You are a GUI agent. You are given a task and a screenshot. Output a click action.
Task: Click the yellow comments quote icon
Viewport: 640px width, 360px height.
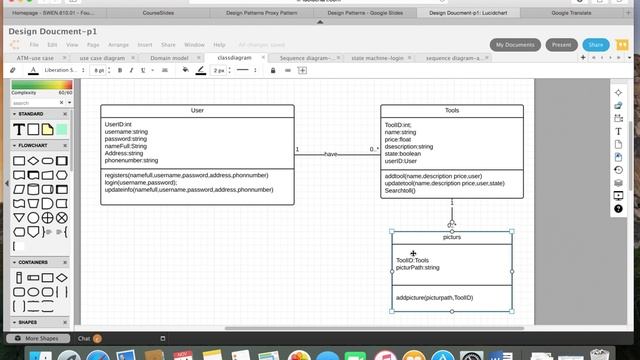point(622,44)
